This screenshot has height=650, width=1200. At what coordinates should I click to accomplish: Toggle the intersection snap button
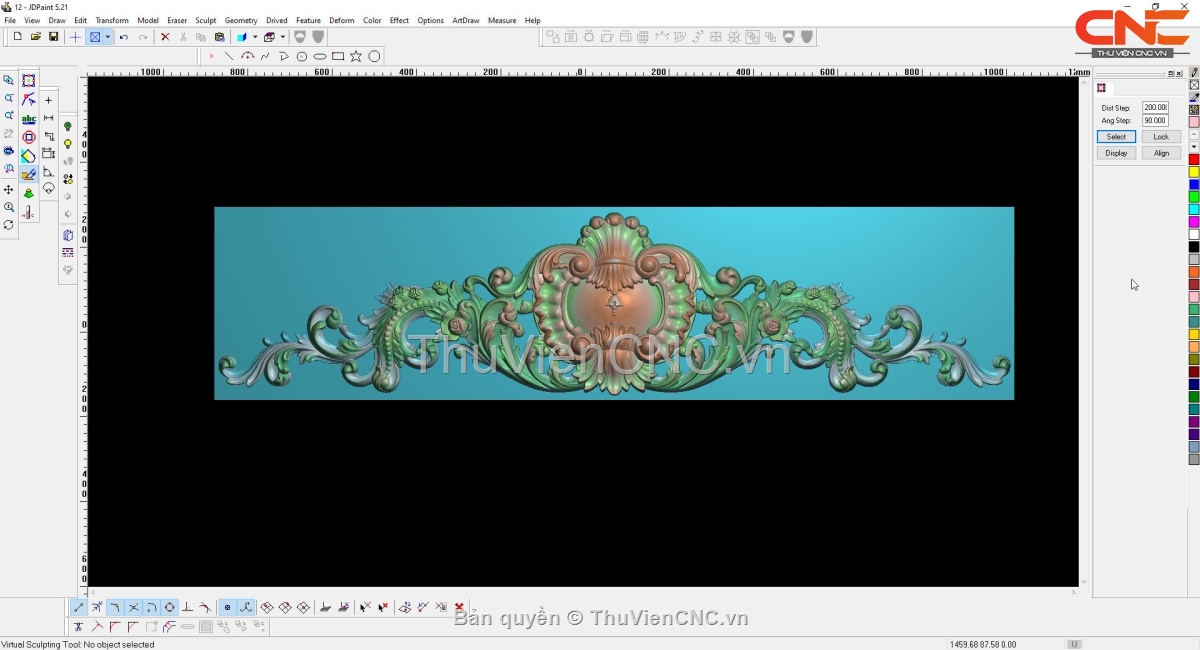[133, 607]
